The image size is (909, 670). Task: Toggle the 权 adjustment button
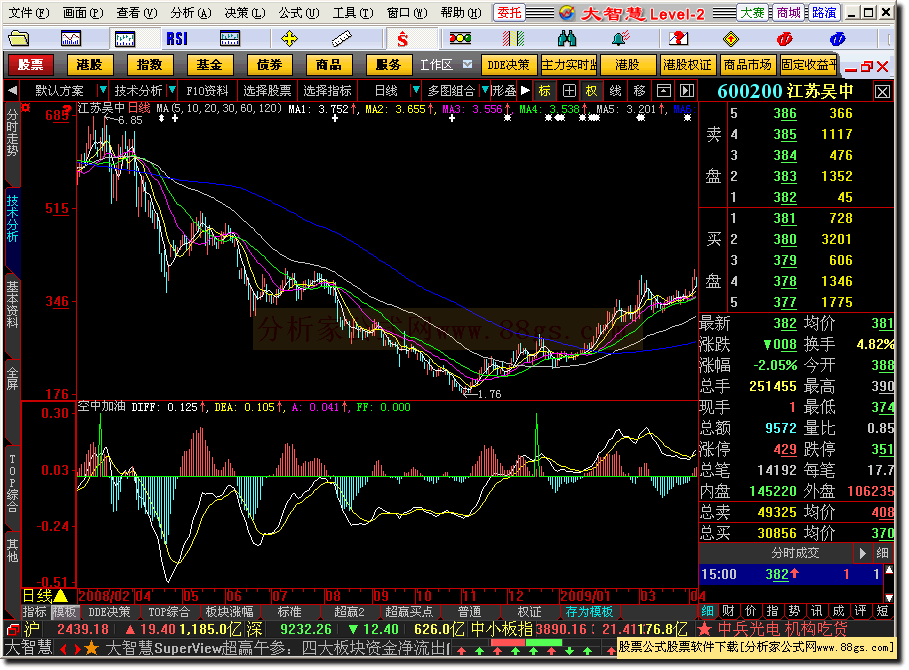[591, 90]
